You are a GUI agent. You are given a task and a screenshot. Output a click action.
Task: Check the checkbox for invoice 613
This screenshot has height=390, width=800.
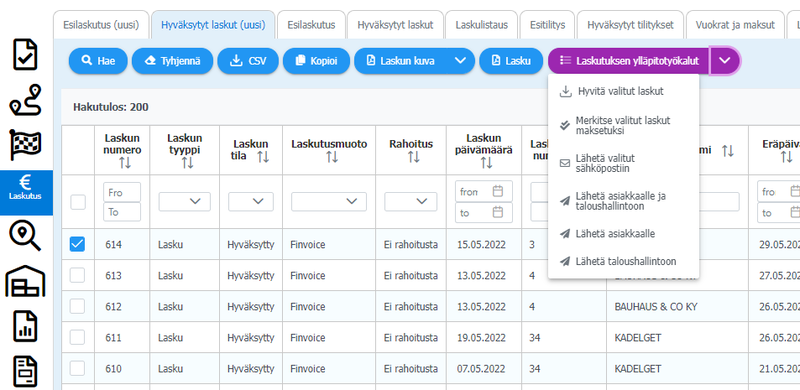coord(78,276)
